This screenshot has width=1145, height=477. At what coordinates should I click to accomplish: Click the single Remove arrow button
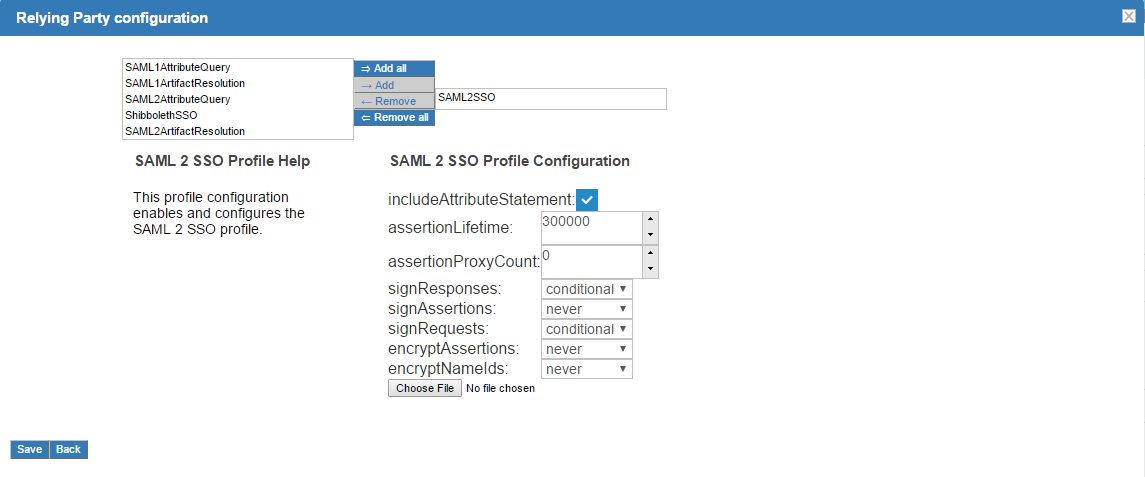point(394,102)
